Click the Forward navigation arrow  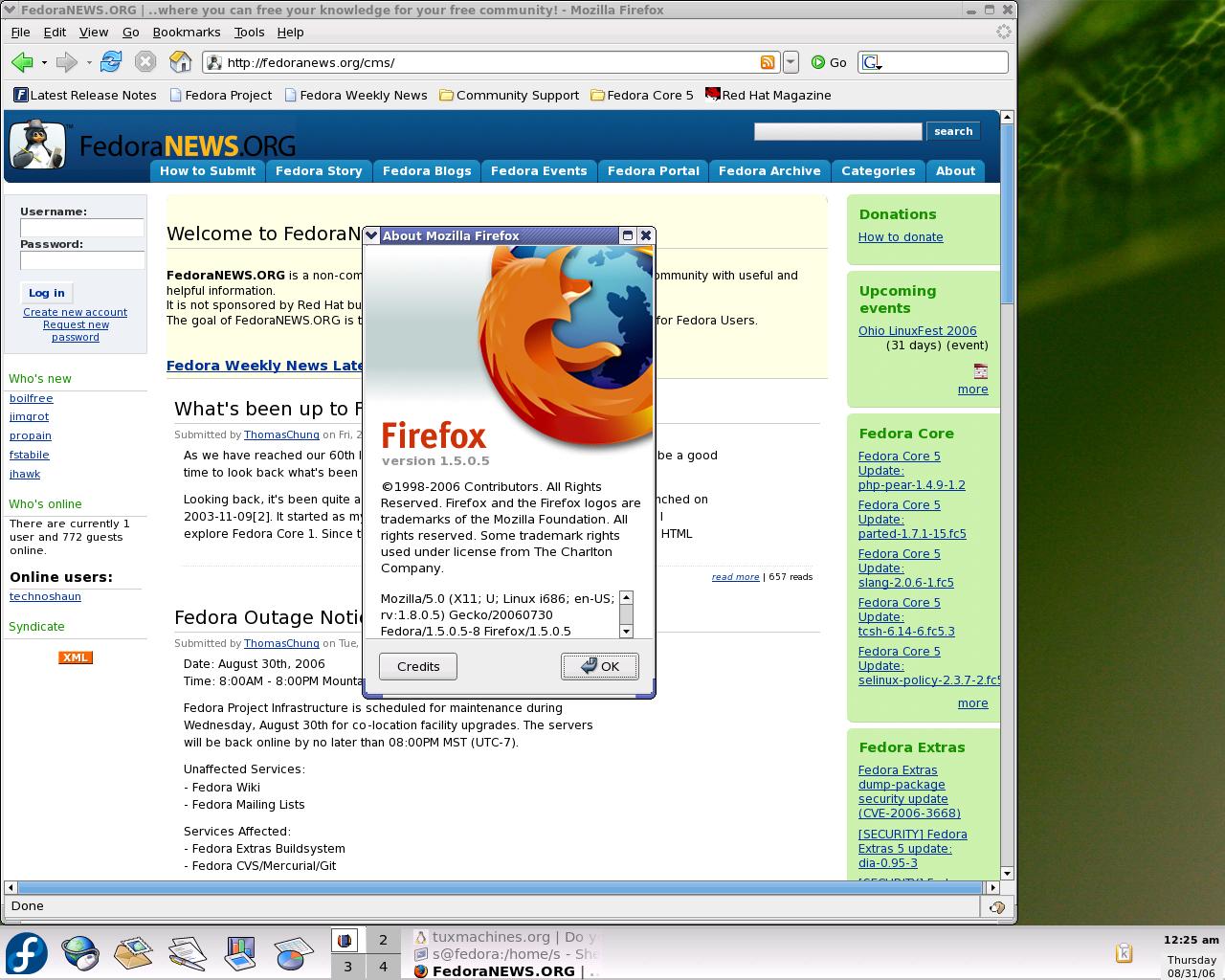click(66, 62)
